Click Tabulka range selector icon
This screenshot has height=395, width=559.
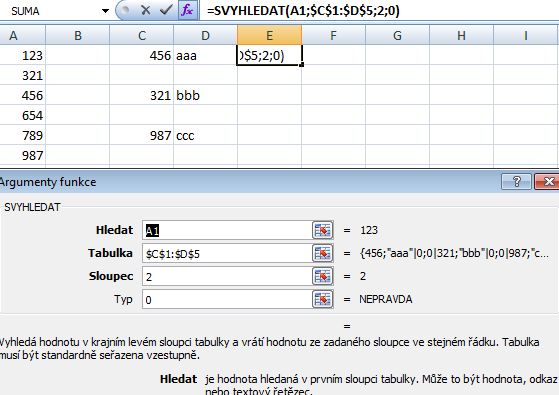[323, 253]
